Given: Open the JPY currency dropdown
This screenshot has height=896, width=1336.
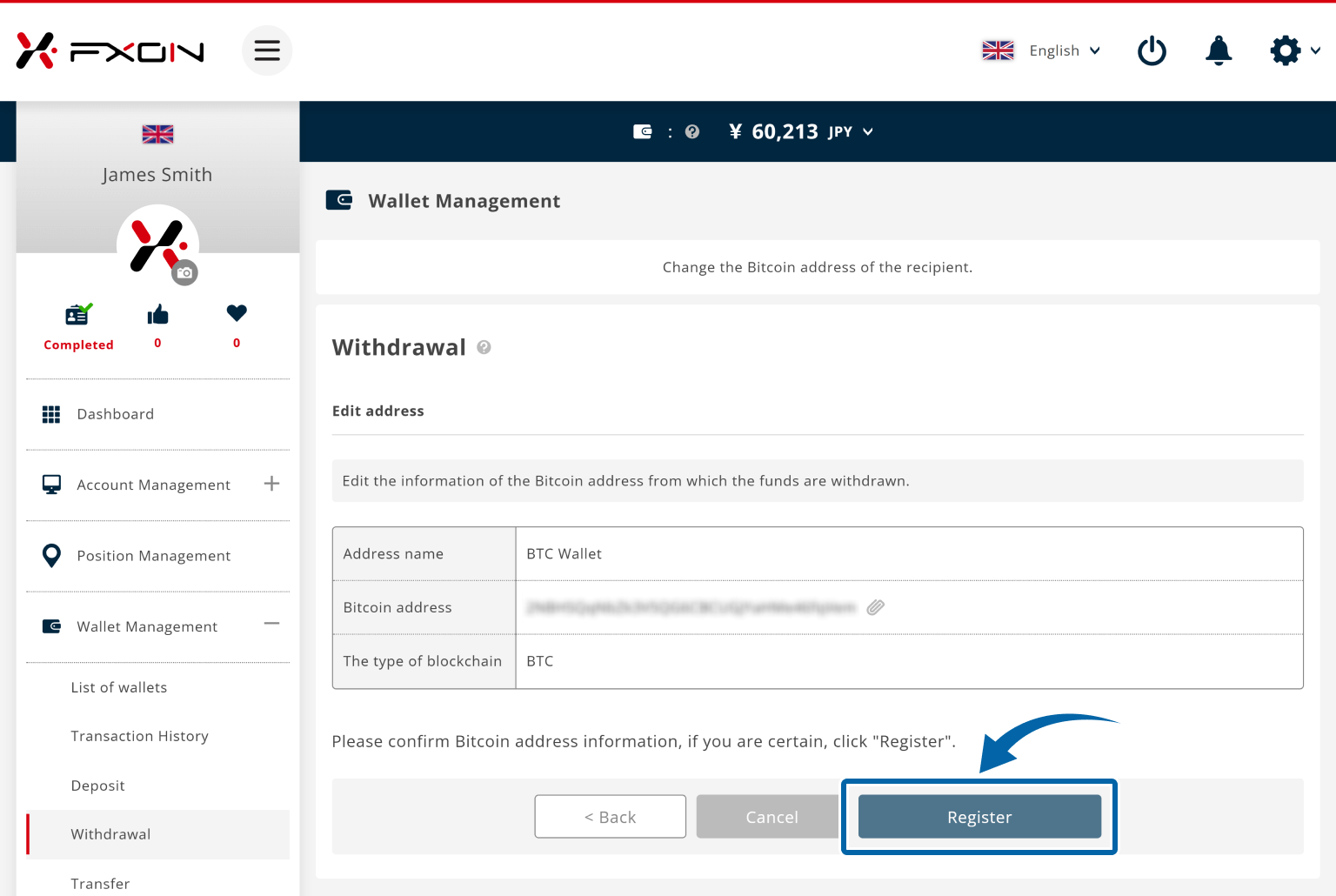Looking at the screenshot, I should [x=851, y=131].
